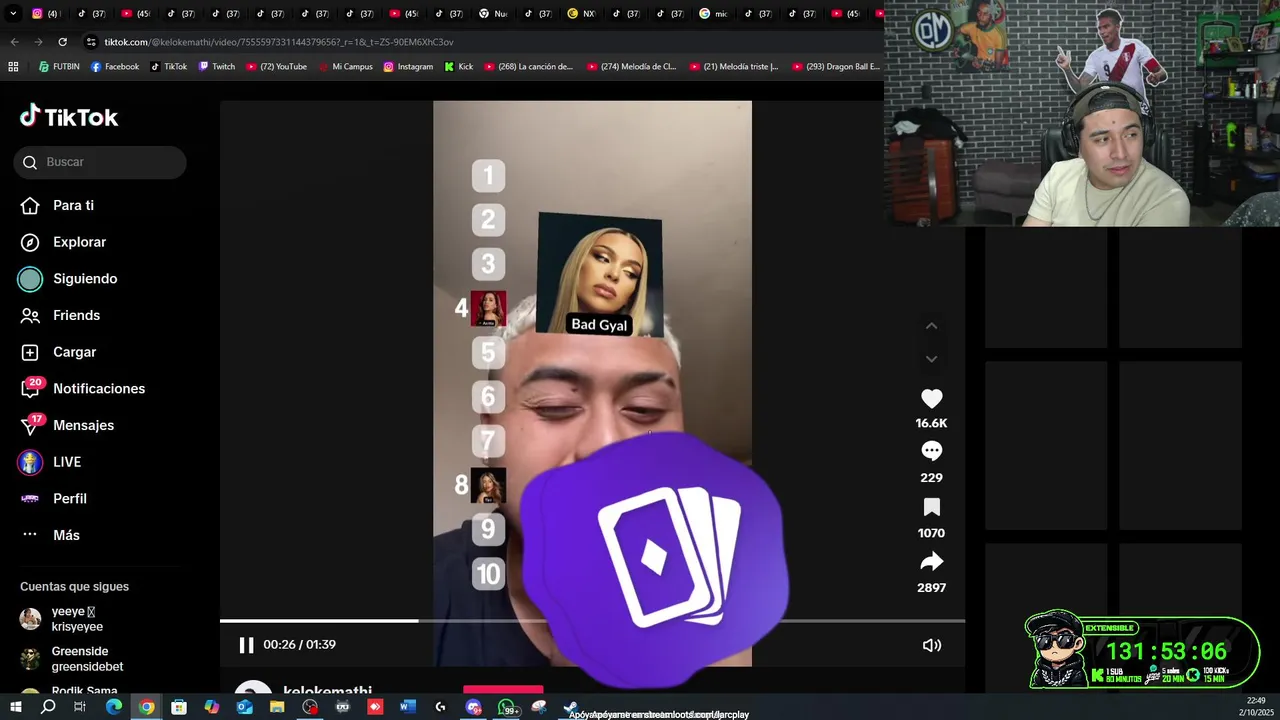Click the browser forward arrow
The height and width of the screenshot is (720, 1280).
coord(38,42)
